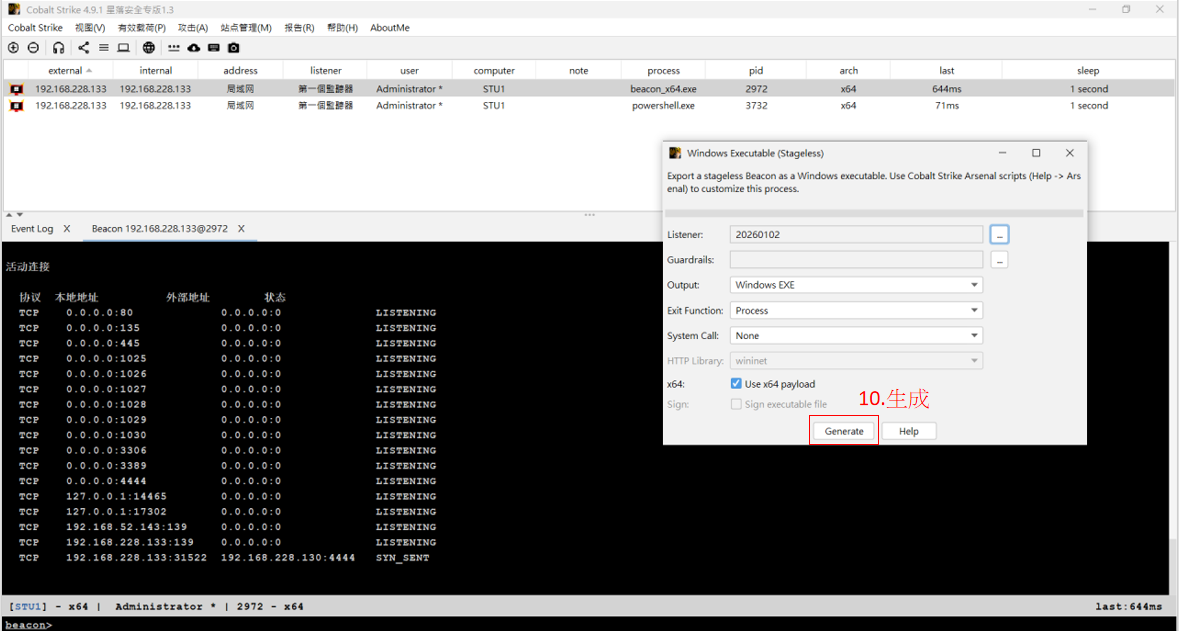Open the AboutMe menu

[389, 28]
